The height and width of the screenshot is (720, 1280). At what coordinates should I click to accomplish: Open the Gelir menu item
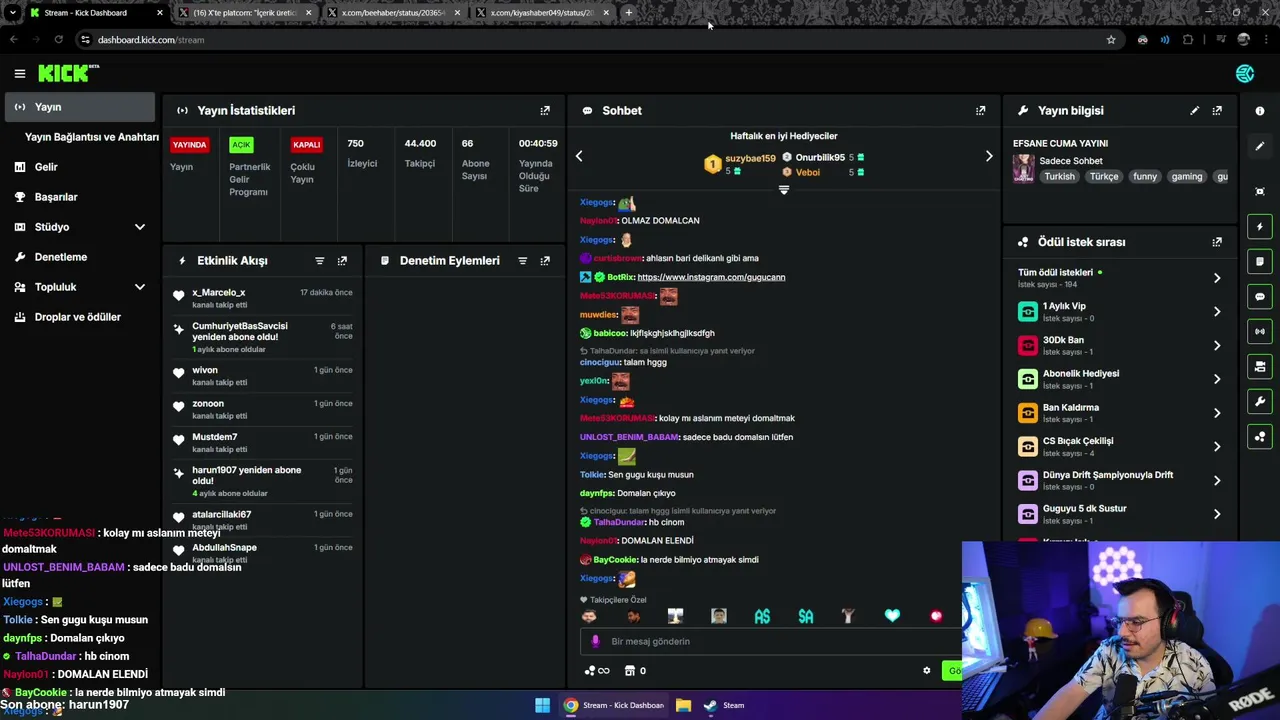click(80, 167)
